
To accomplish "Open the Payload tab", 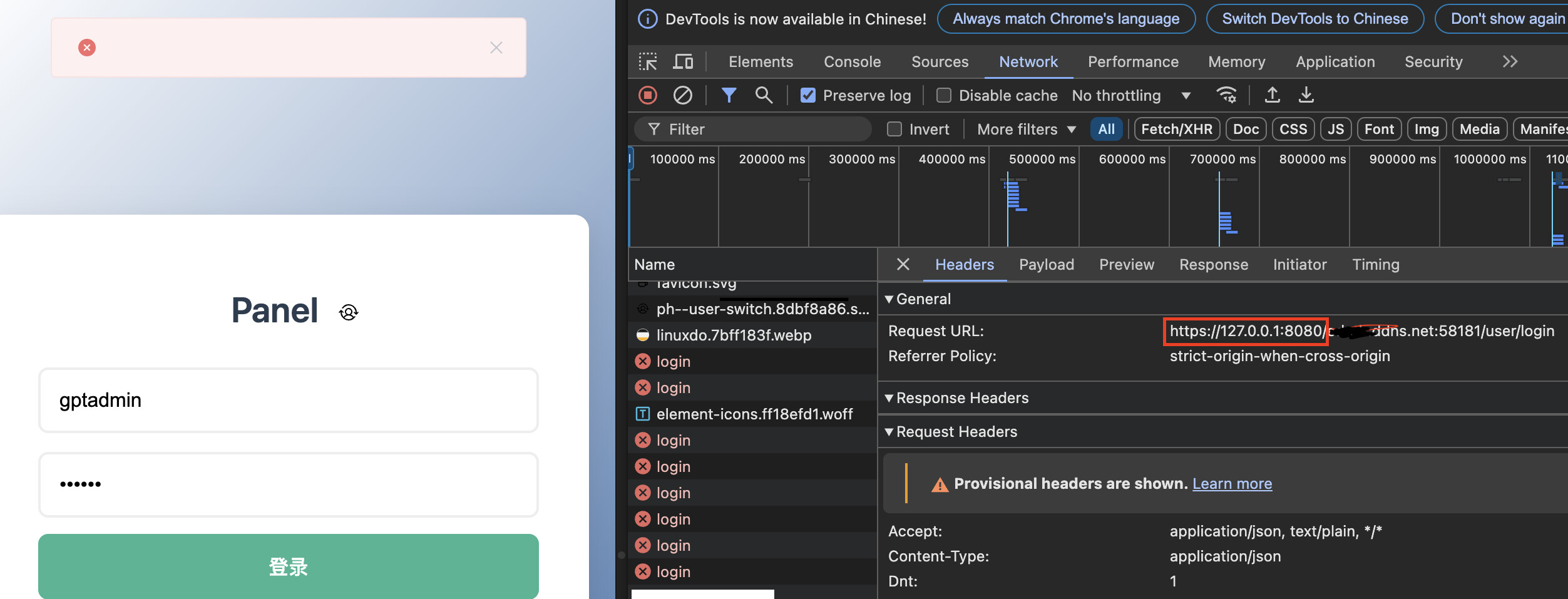I will click(1046, 264).
